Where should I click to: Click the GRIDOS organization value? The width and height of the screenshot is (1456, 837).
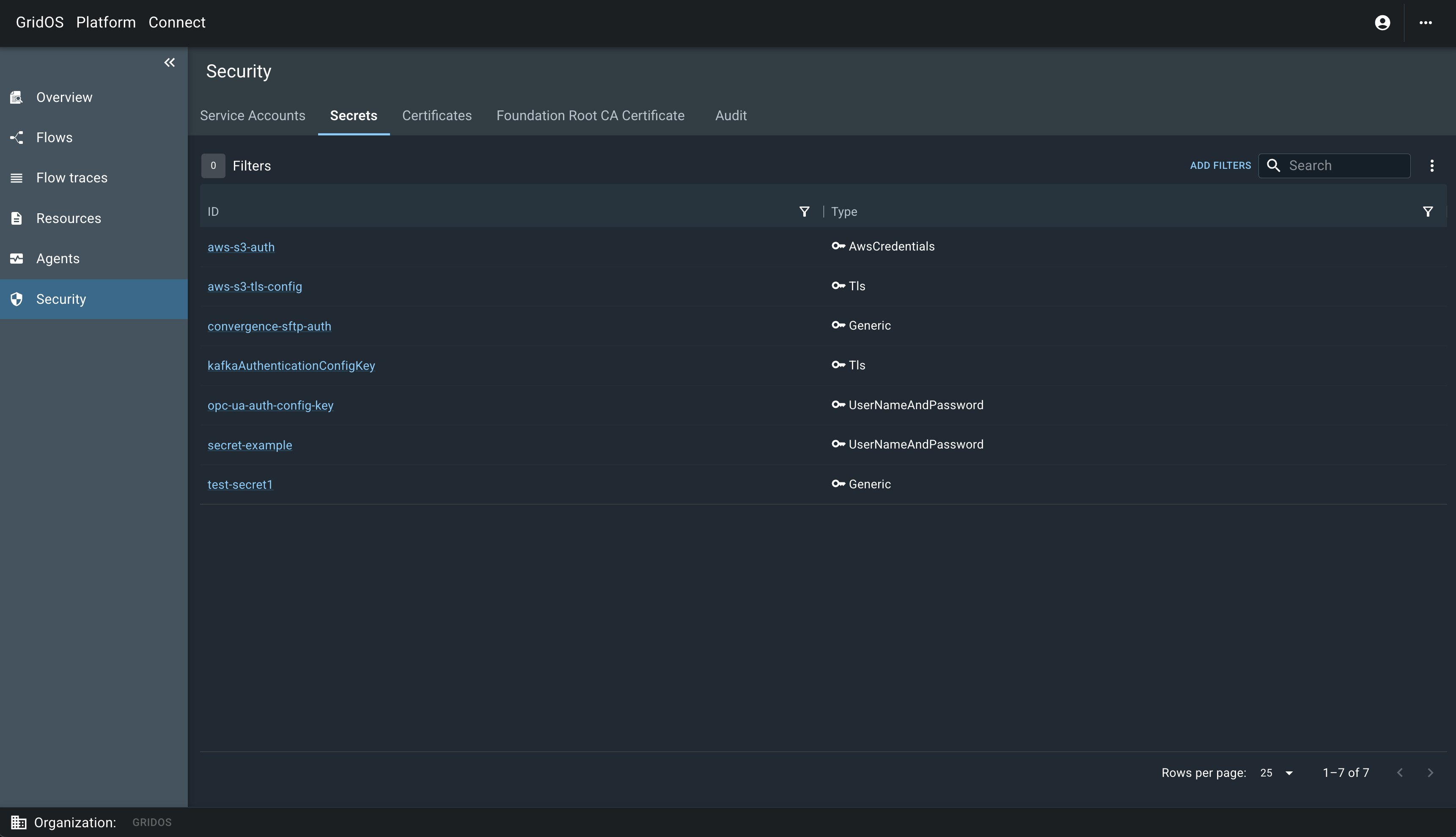pyautogui.click(x=152, y=823)
